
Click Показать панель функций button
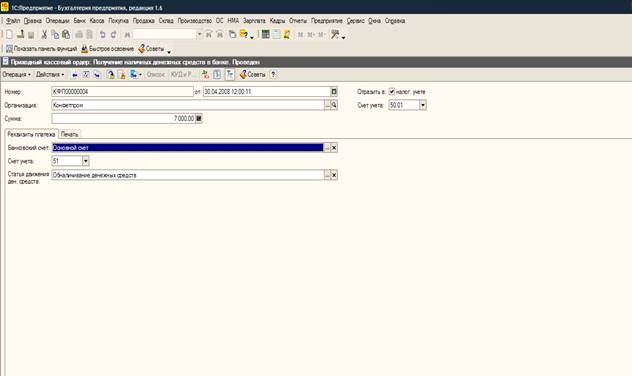tap(41, 49)
